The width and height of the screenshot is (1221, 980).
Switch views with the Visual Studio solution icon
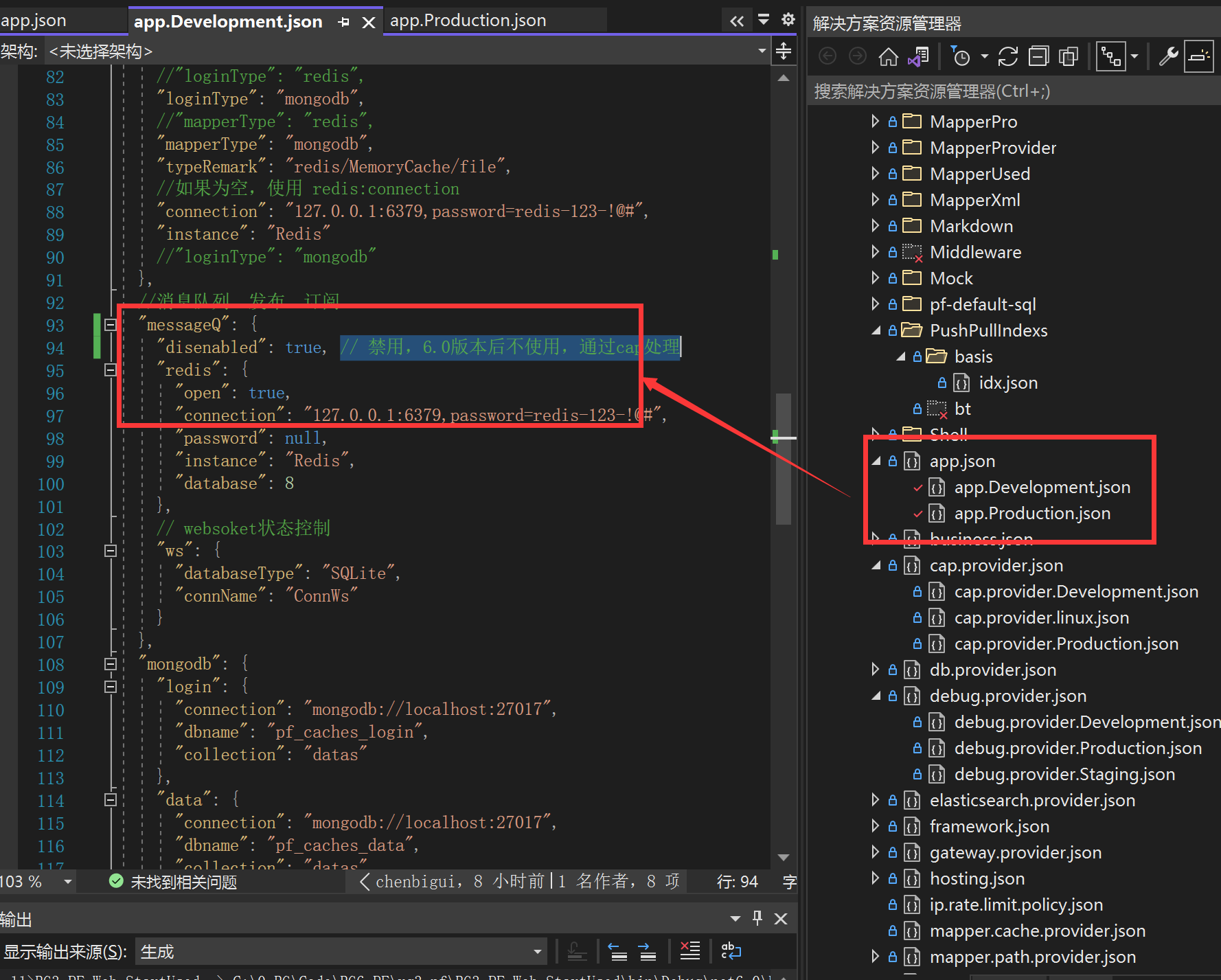click(918, 57)
